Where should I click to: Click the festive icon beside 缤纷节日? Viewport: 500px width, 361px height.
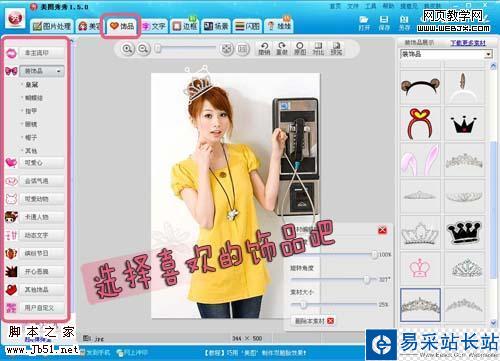[x=11, y=253]
